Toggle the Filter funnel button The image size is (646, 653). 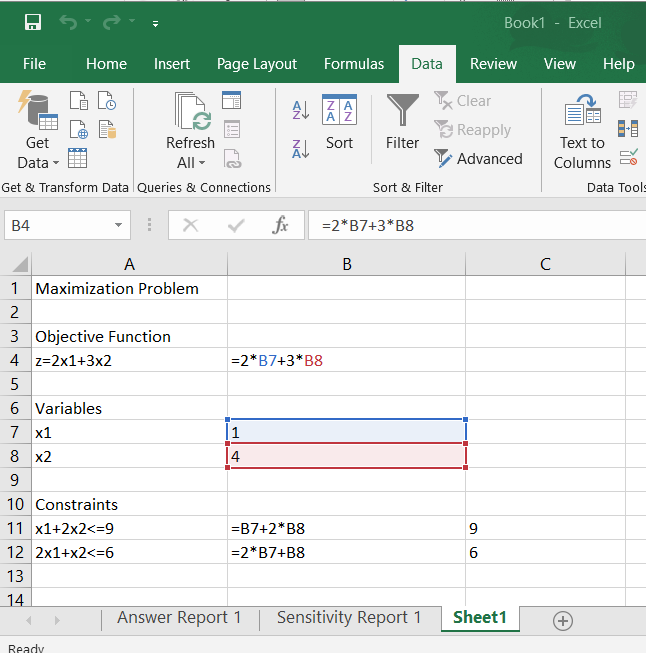pyautogui.click(x=403, y=124)
